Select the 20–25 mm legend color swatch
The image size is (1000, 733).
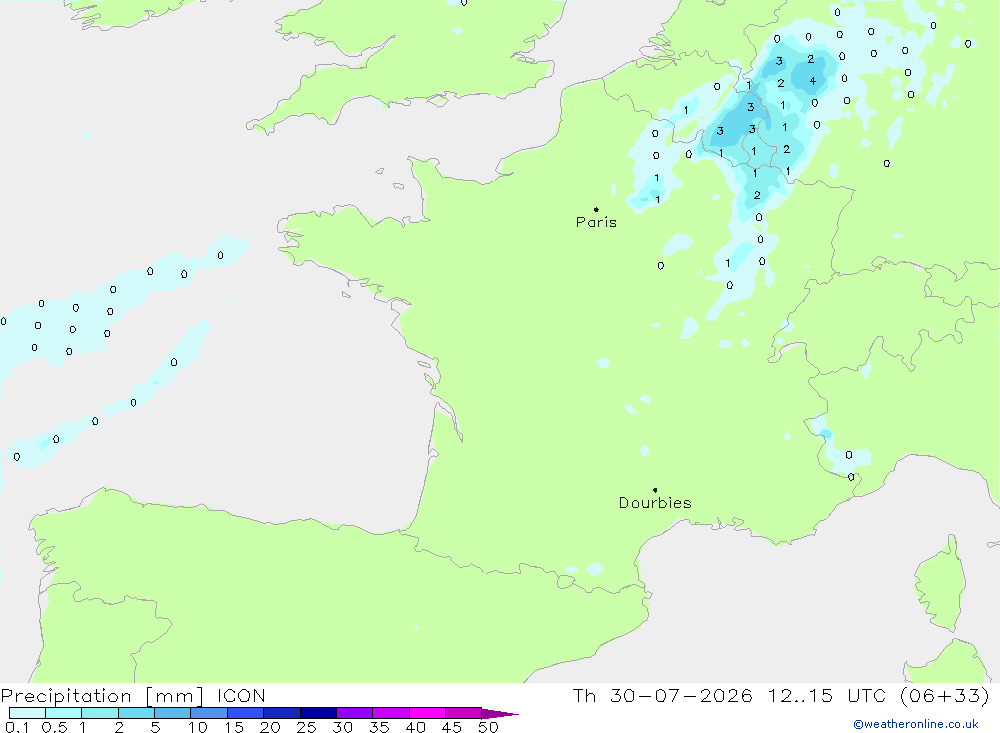(x=282, y=713)
